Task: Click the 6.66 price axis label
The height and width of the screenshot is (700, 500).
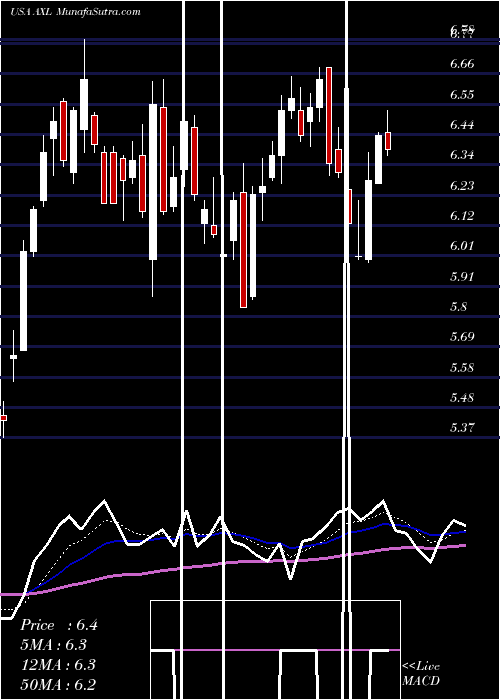Action: click(462, 64)
